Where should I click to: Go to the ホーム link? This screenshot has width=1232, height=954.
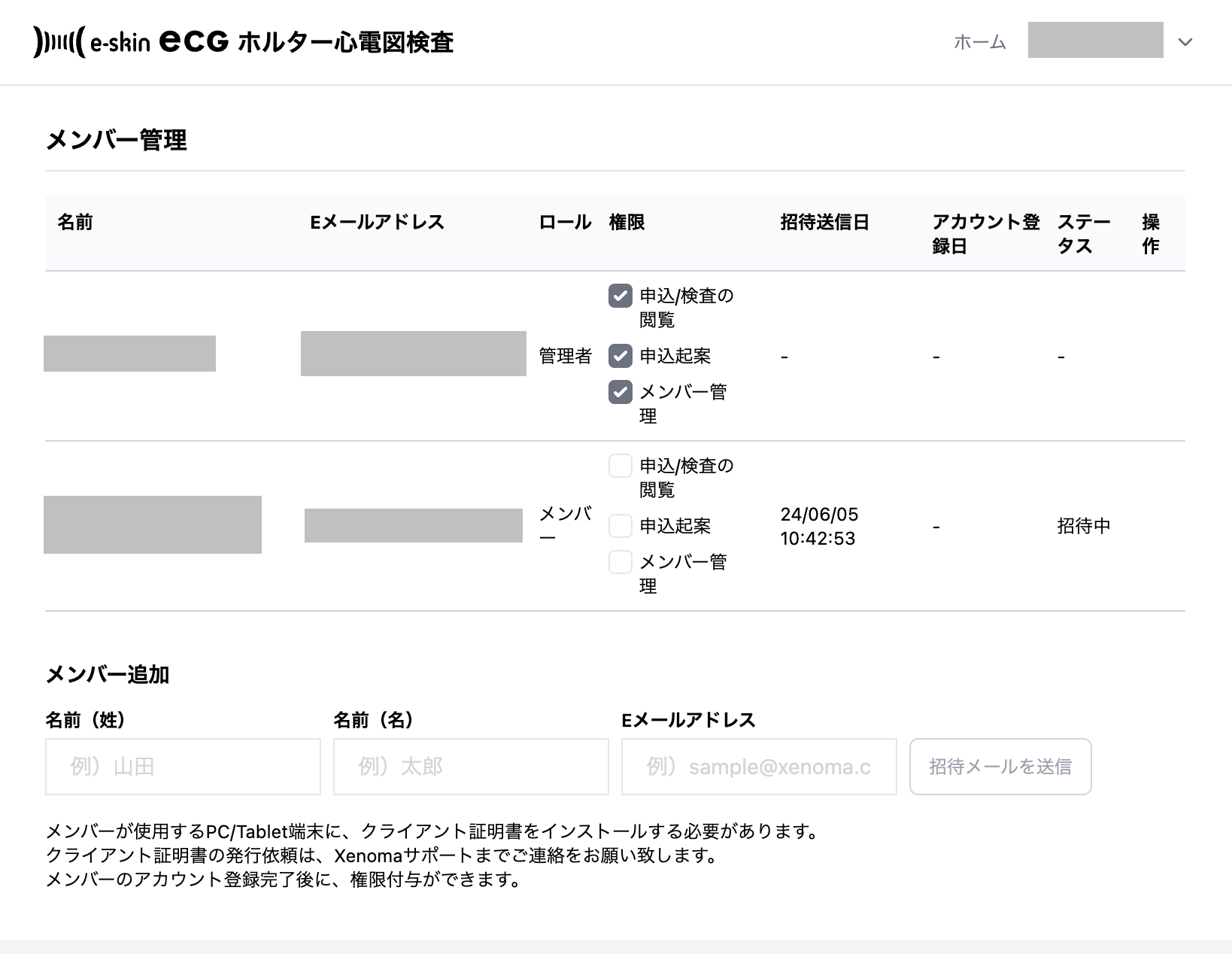979,42
